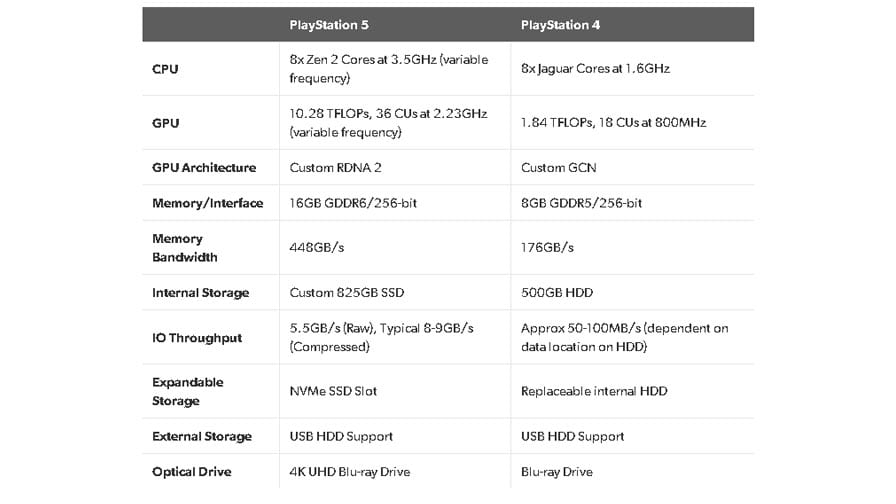Click the 8x Zen 2 Cores cell
896x504 pixels.
click(388, 68)
